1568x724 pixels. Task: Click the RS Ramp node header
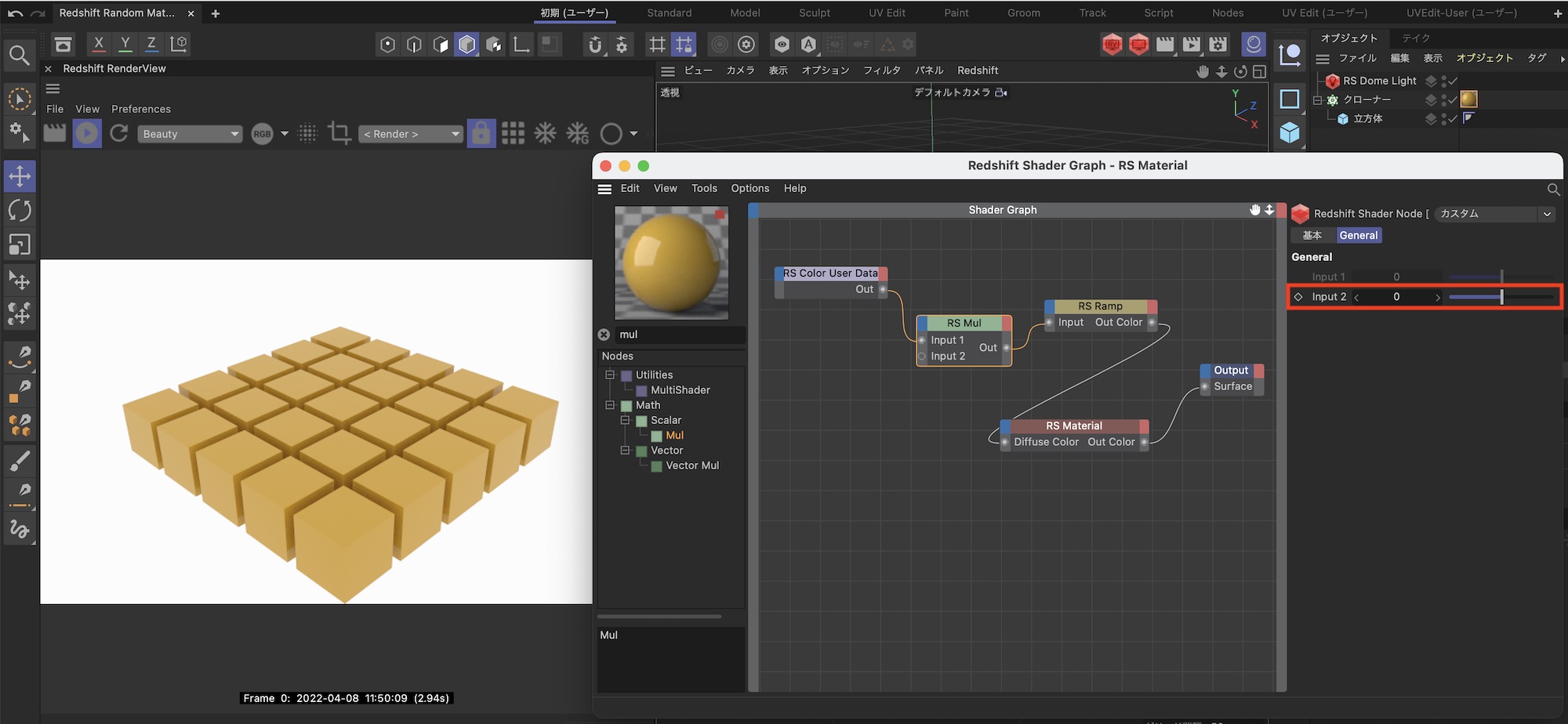pyautogui.click(x=1100, y=306)
